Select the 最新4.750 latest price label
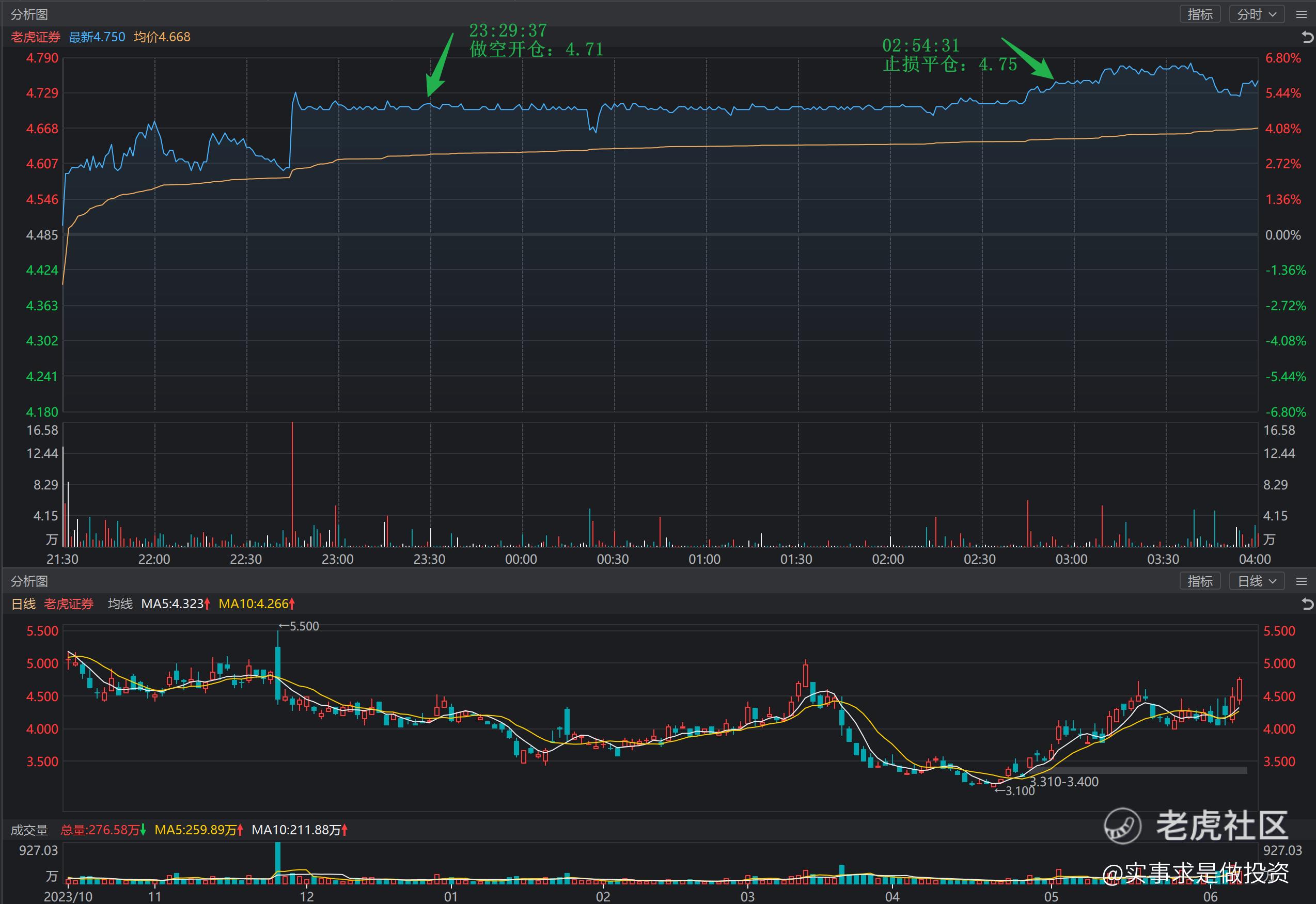This screenshot has height=904, width=1316. click(x=97, y=37)
